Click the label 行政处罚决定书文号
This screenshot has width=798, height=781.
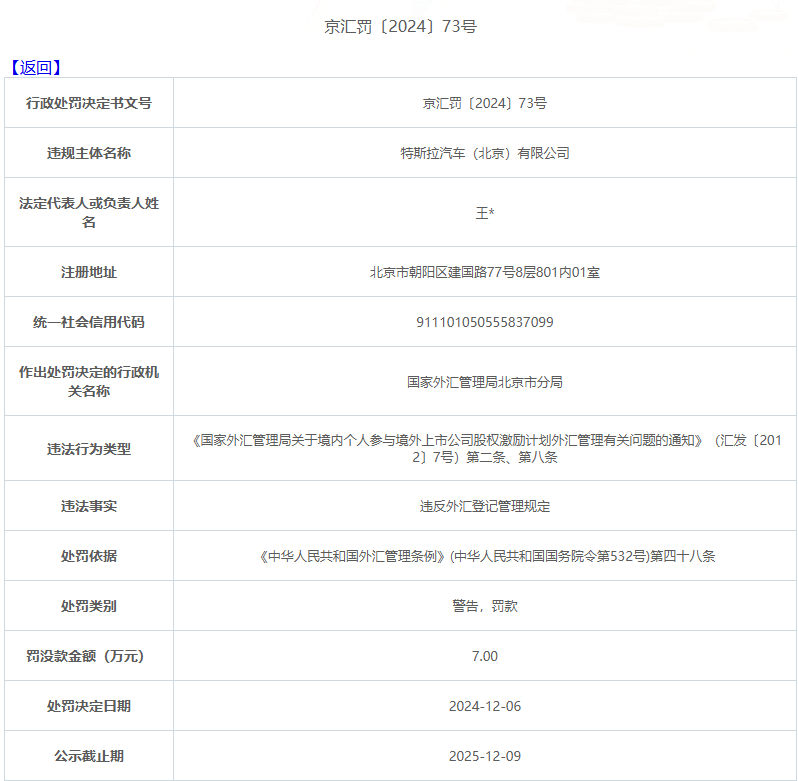point(89,103)
